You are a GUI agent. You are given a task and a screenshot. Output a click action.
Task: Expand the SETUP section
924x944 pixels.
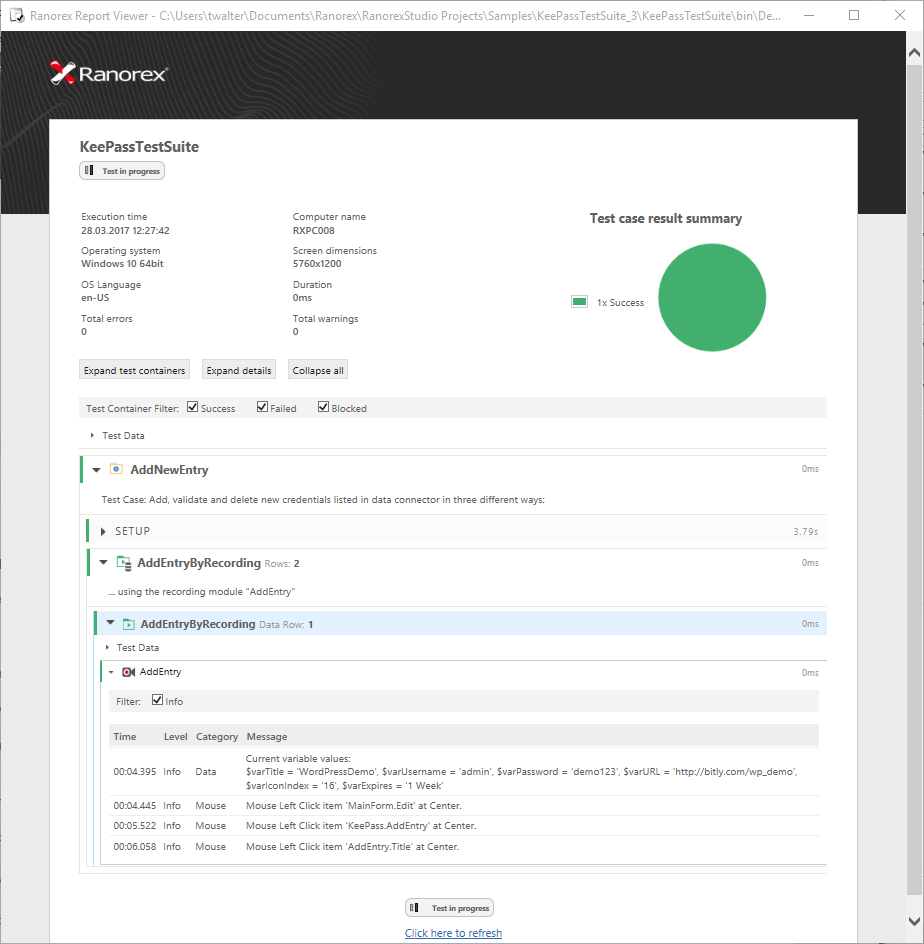tap(103, 532)
